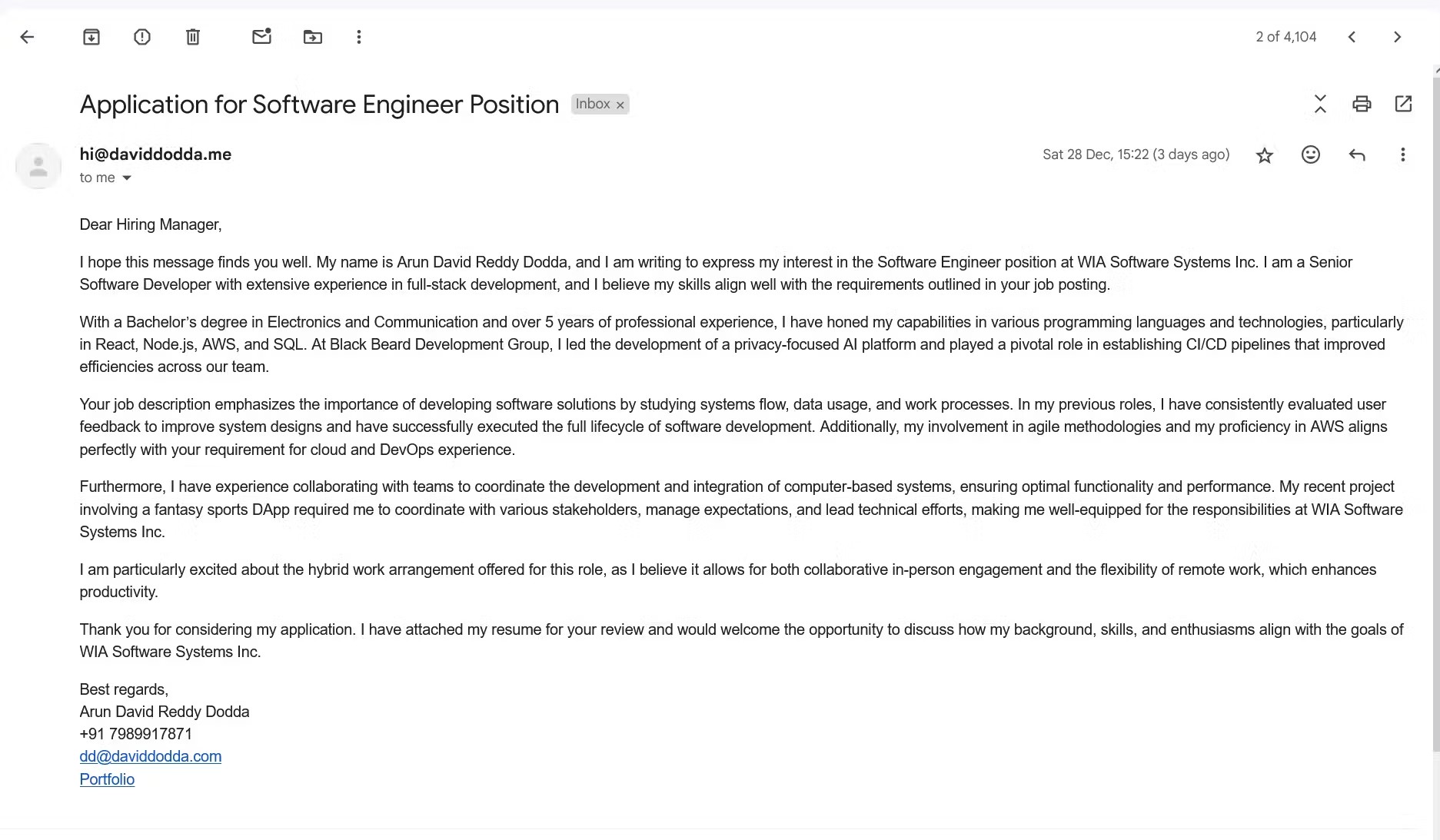Remove the Inbox label from the email

point(620,105)
